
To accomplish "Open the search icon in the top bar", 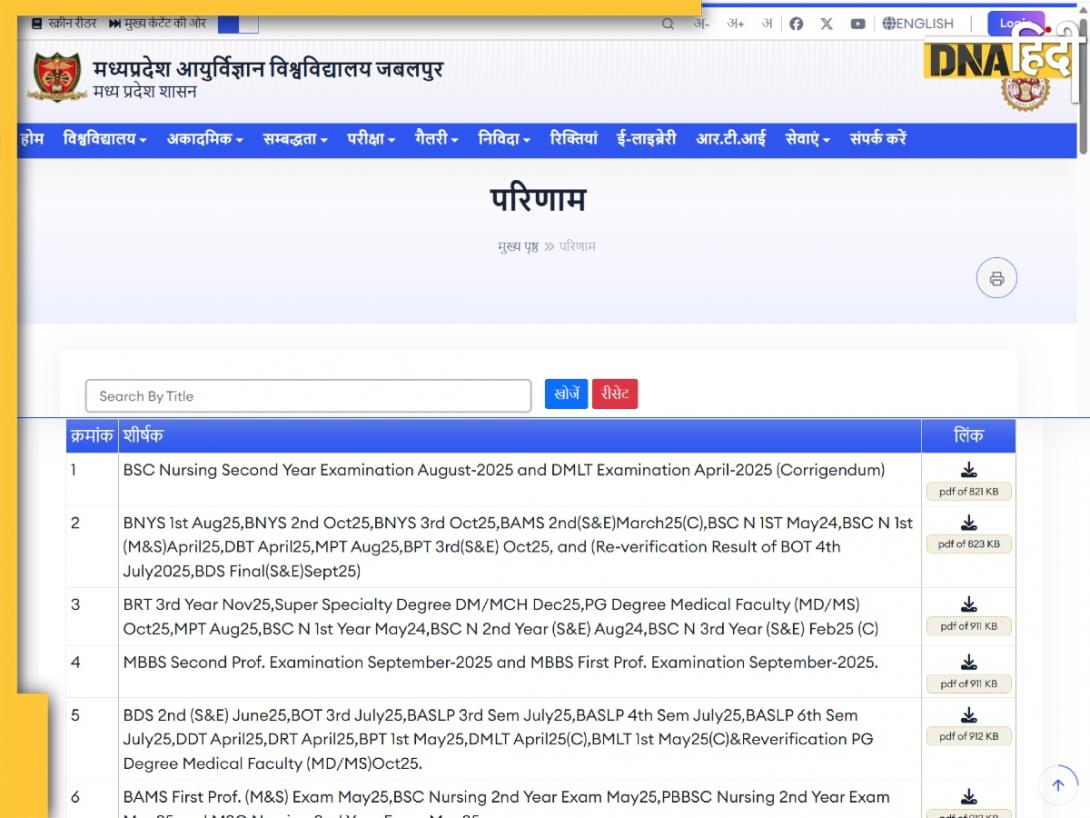I will tap(666, 23).
